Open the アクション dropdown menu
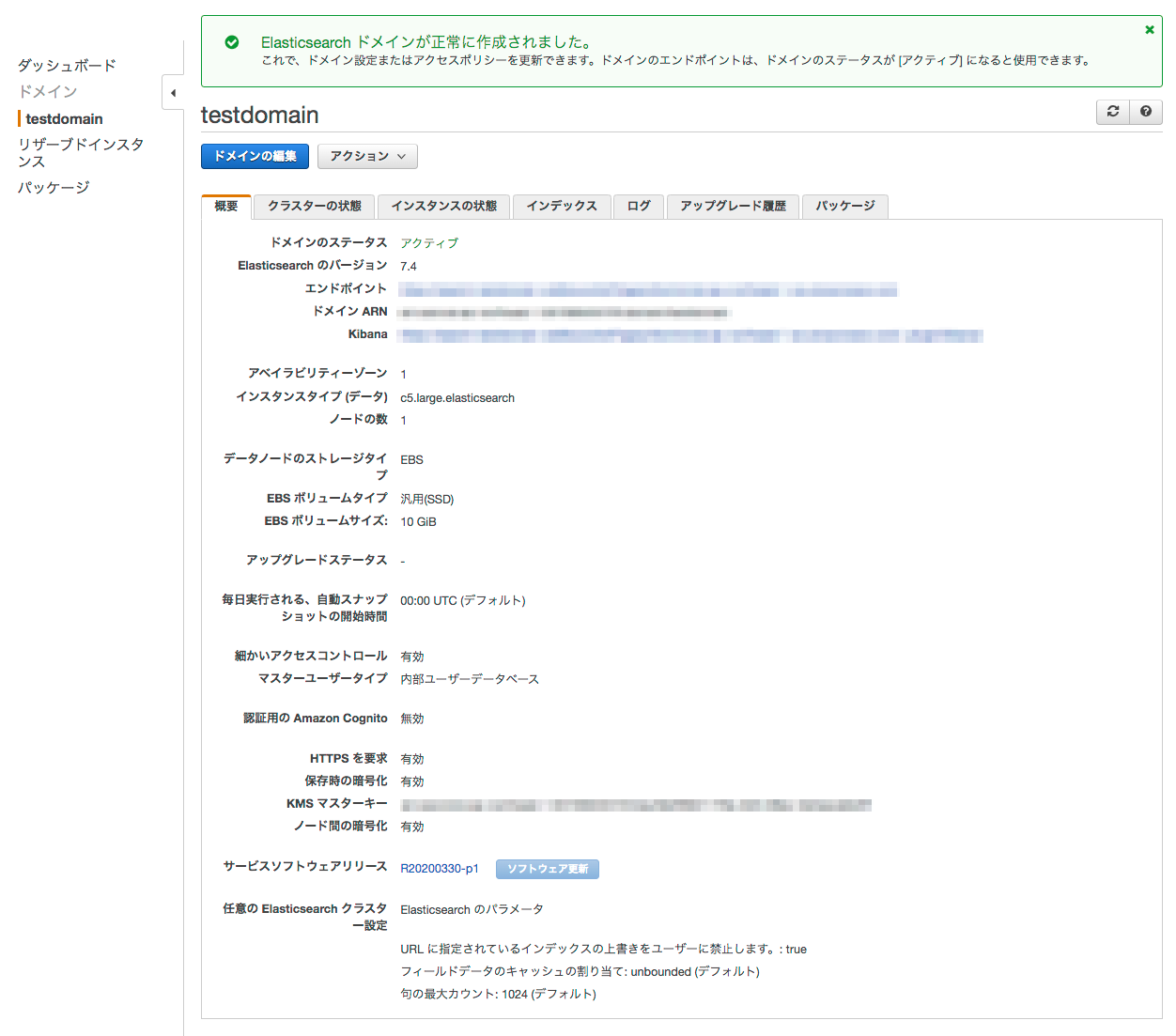1176x1036 pixels. (x=367, y=156)
